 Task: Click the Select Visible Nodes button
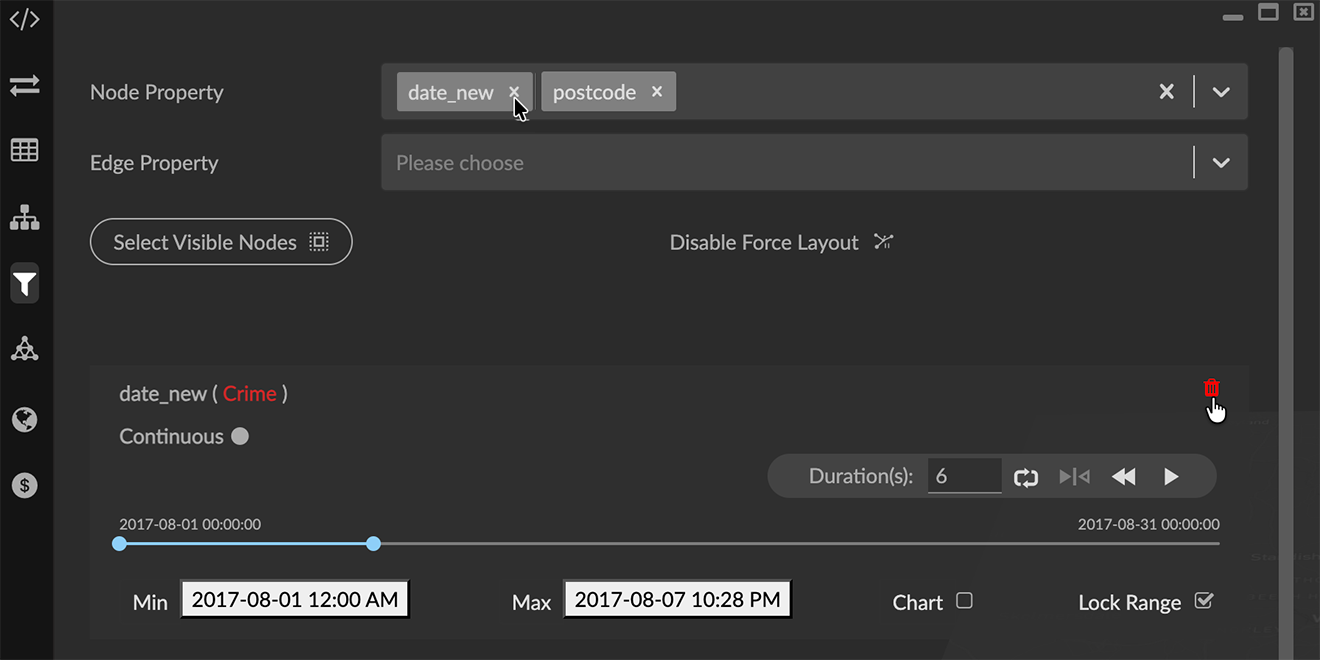[x=221, y=242]
